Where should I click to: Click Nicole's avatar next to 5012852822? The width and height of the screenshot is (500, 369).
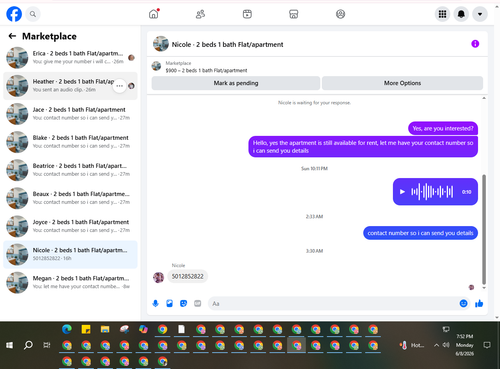coord(158,277)
